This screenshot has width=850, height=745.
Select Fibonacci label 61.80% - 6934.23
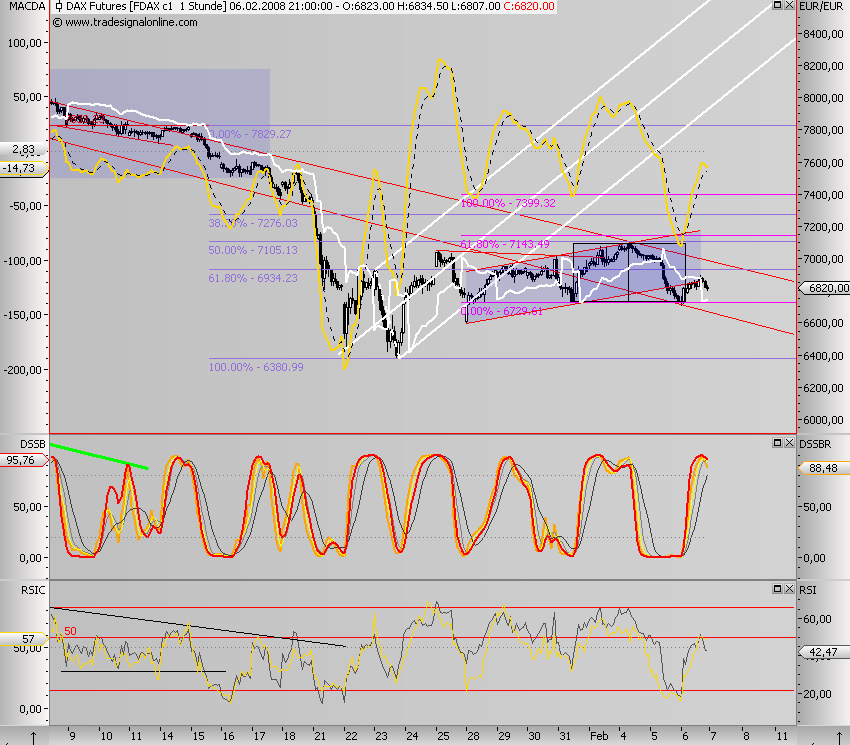pyautogui.click(x=253, y=278)
